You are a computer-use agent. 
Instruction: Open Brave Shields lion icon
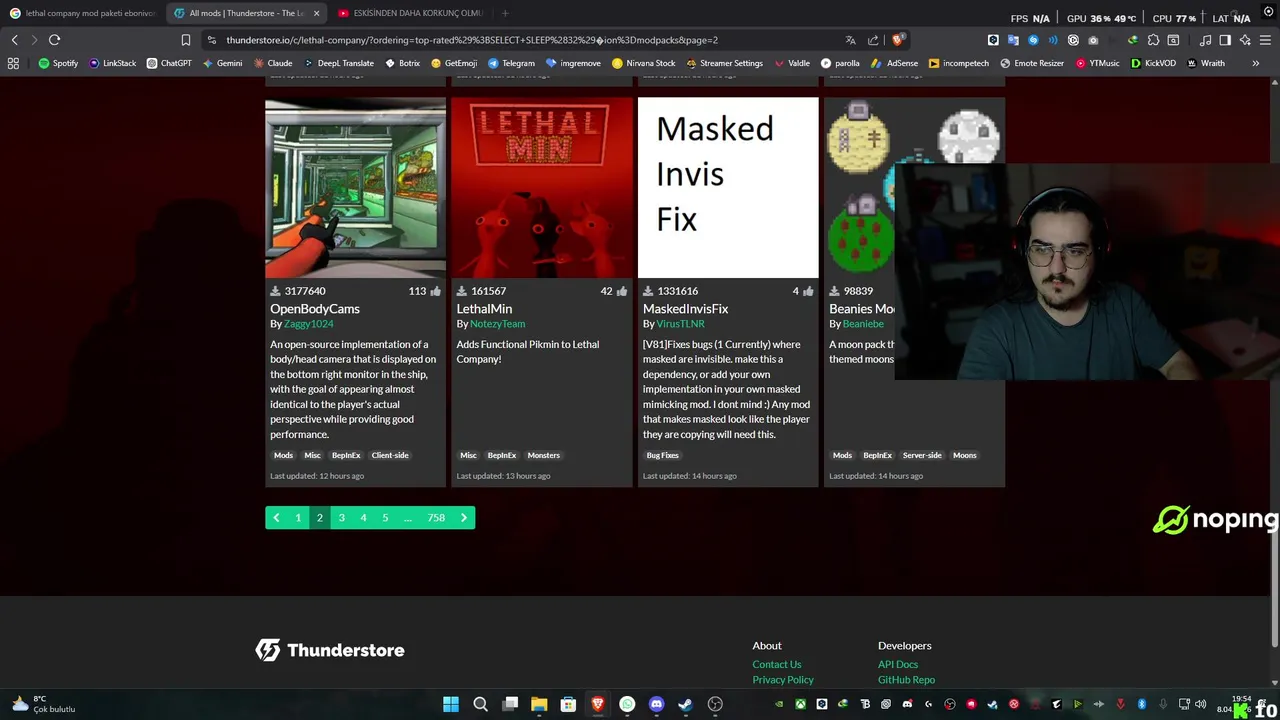point(897,40)
